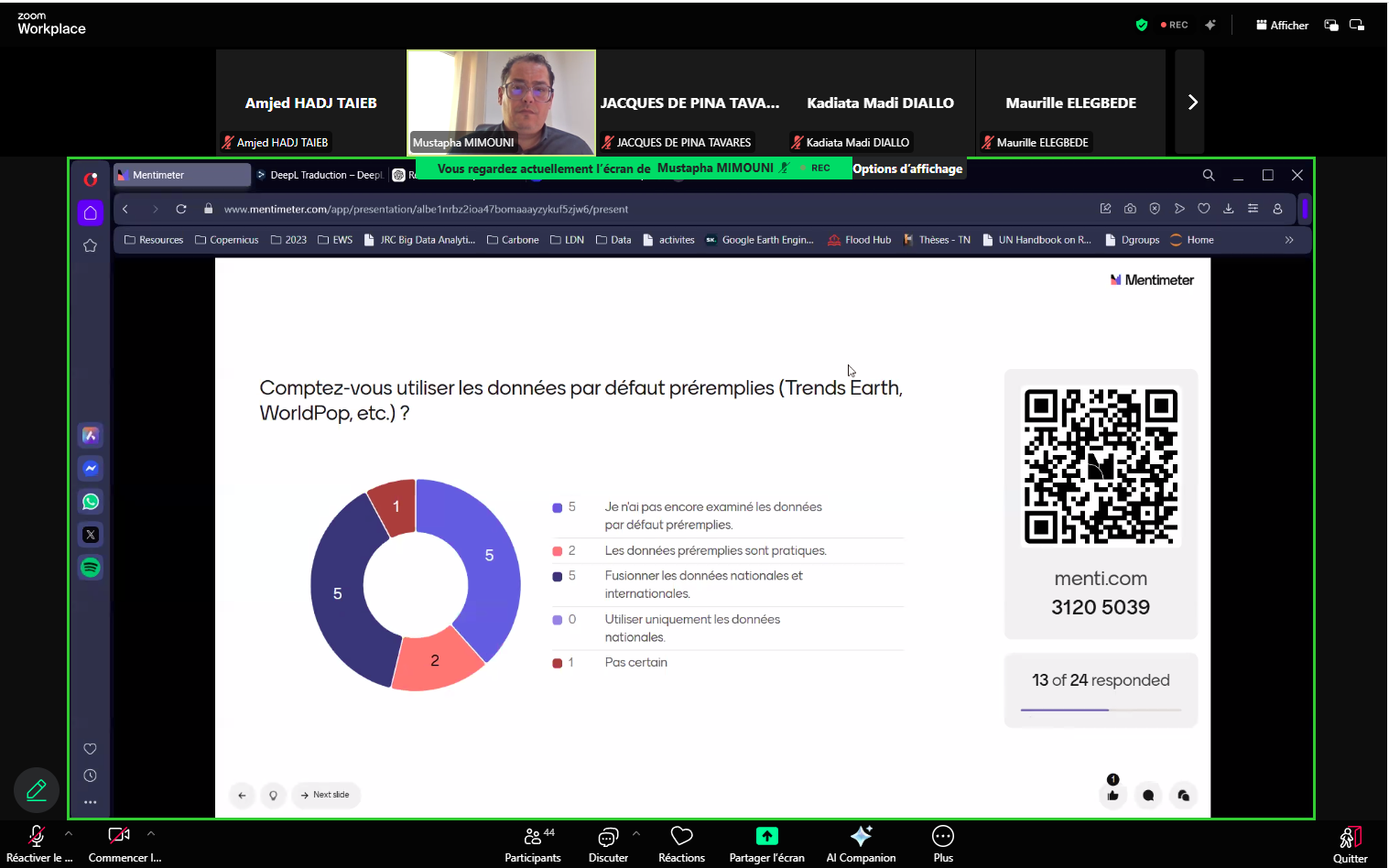Open the browser downloads icon
This screenshot has height=868, width=1389.
point(1229,209)
